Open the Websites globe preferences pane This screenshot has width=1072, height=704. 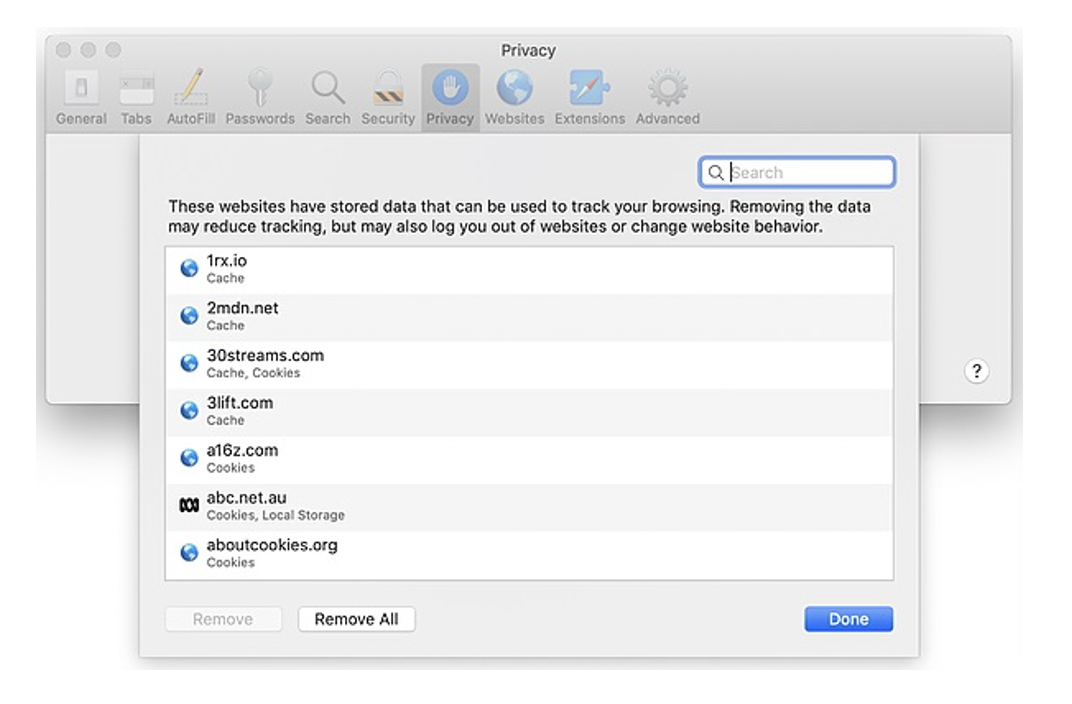click(514, 98)
